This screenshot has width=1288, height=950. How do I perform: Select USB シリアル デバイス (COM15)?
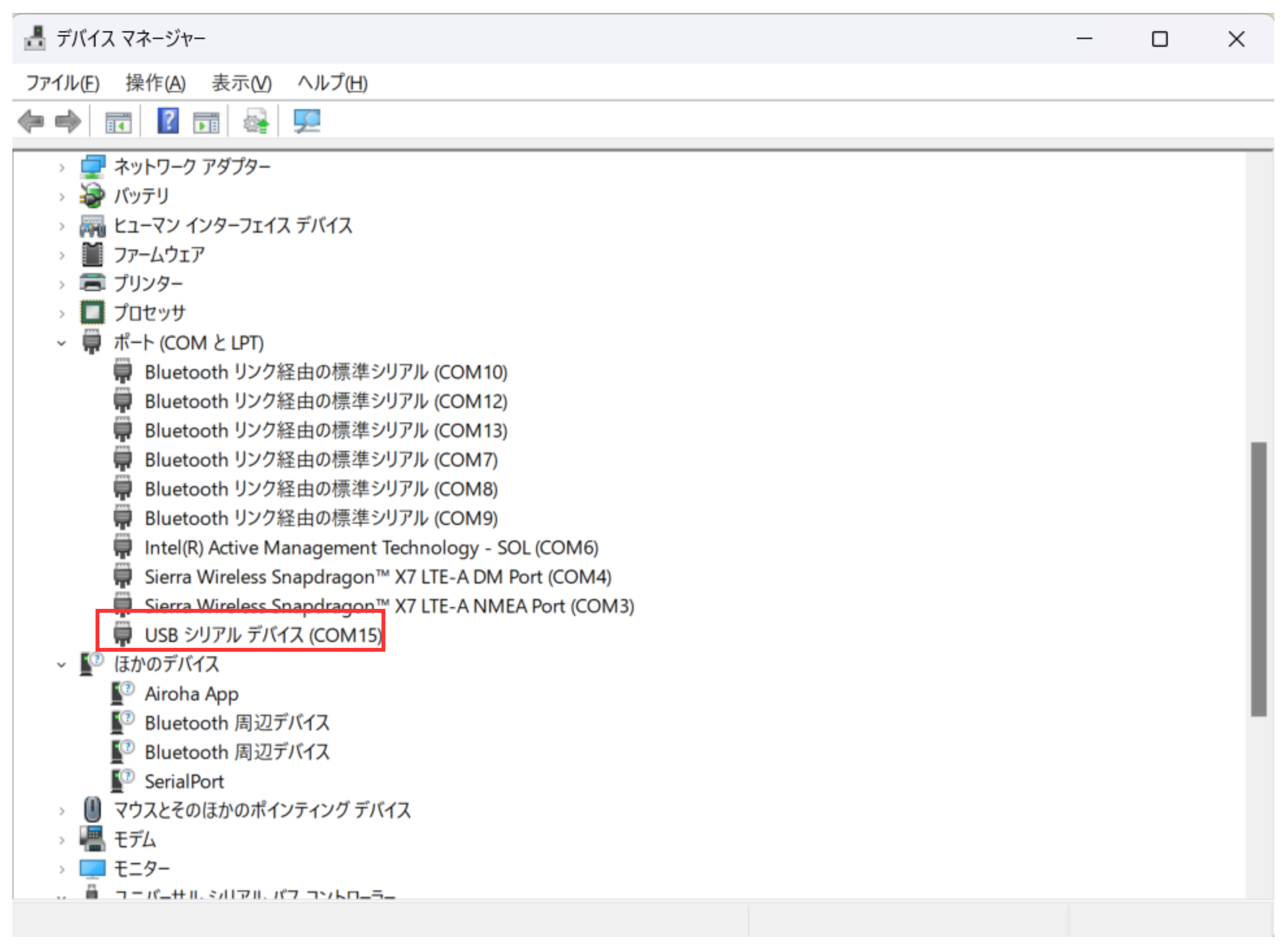pos(263,635)
